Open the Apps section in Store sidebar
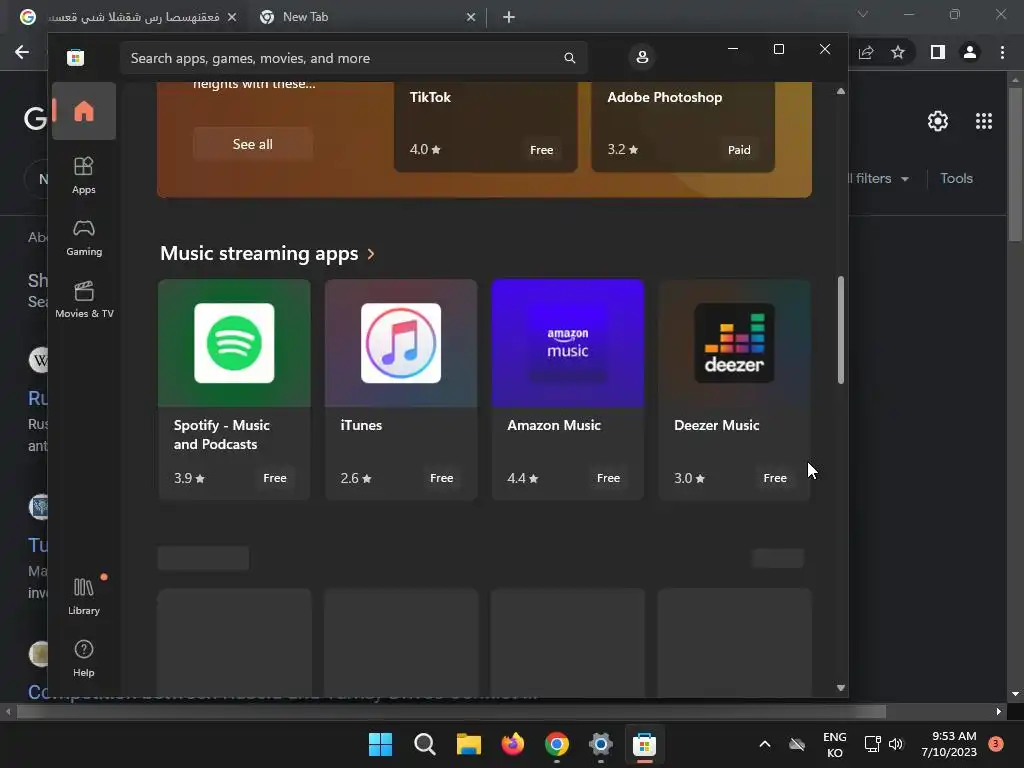This screenshot has height=768, width=1024. pyautogui.click(x=84, y=176)
